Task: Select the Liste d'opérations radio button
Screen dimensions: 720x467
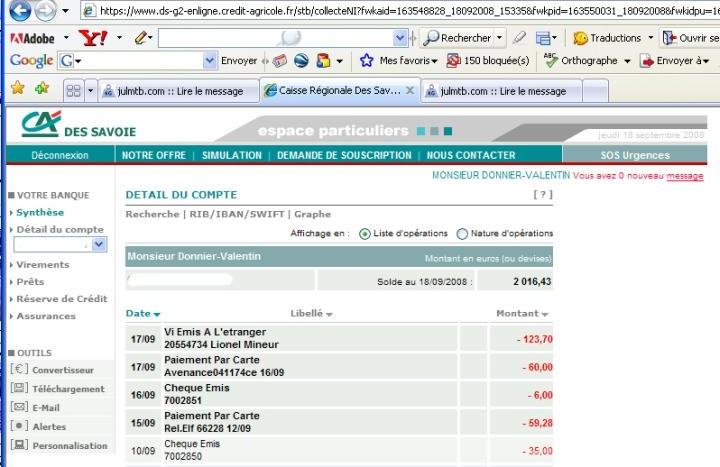Action: click(364, 234)
